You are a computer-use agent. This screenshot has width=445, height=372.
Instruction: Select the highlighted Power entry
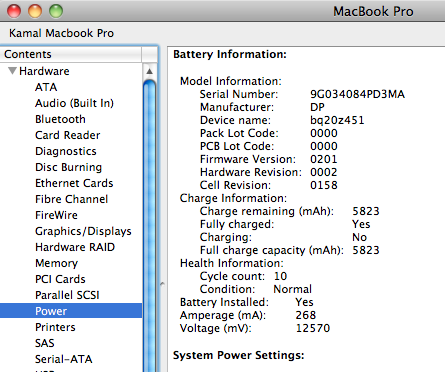point(71,311)
